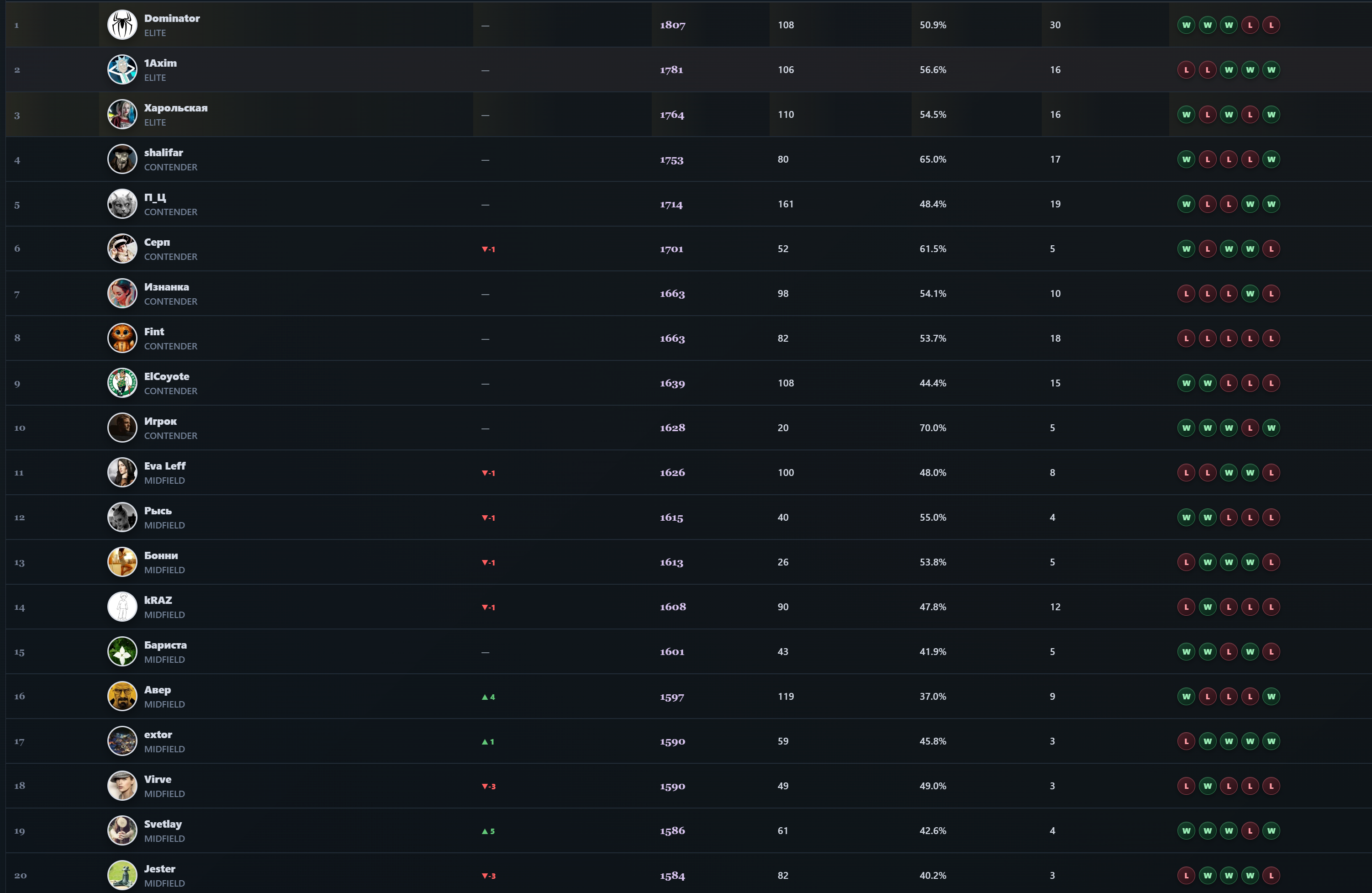Click the last W badge in extor's row
Screen dimensions: 1372x893
click(x=1271, y=741)
